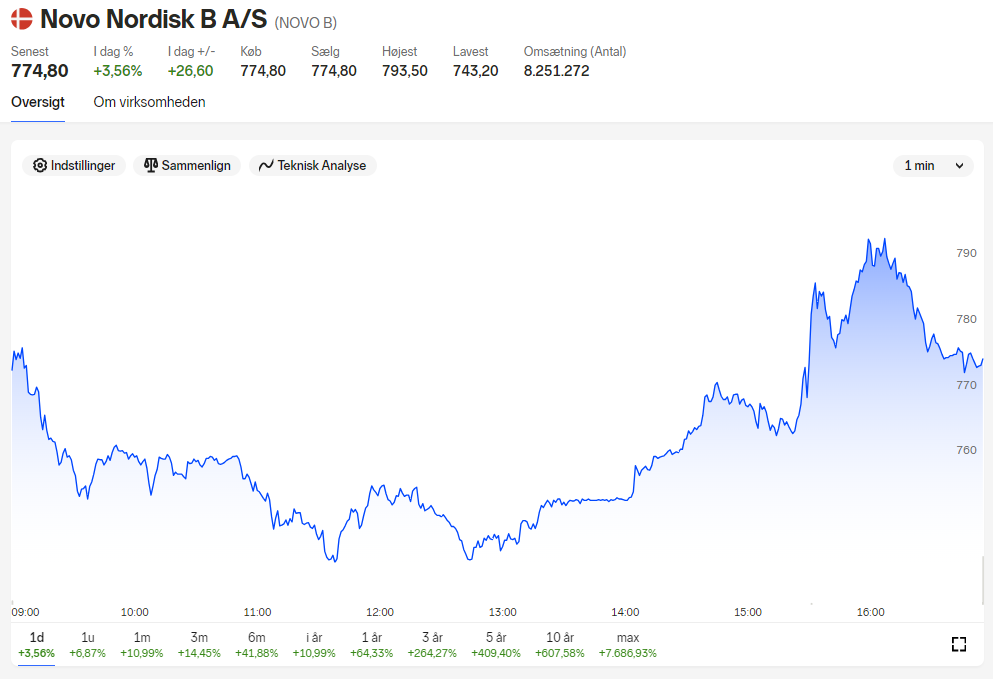Click the chevron arrow on interval selector

tap(959, 166)
